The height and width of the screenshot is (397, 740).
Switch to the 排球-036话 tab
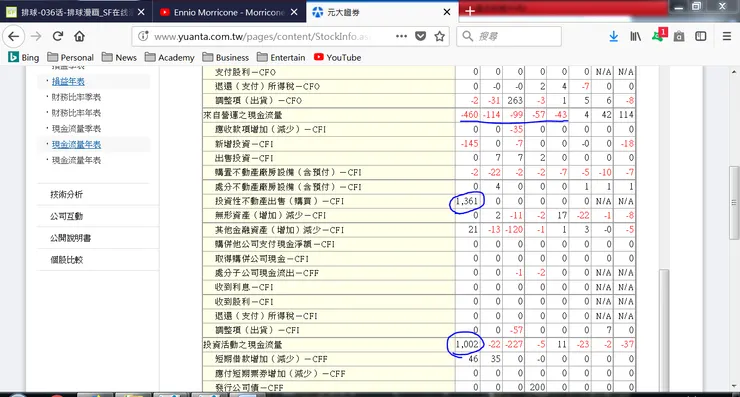[x=76, y=12]
